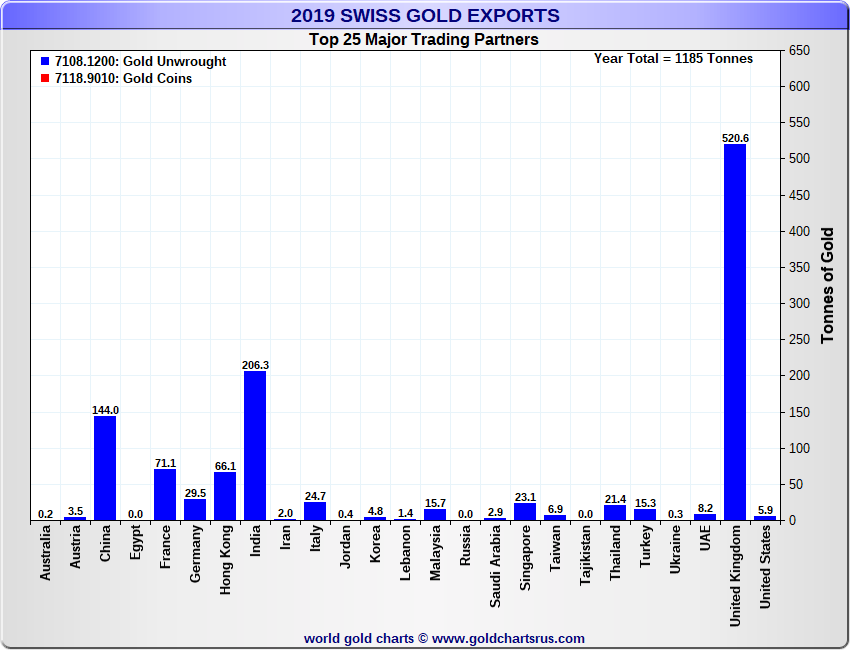Click the 144.0 value label
The height and width of the screenshot is (650, 850).
point(105,410)
